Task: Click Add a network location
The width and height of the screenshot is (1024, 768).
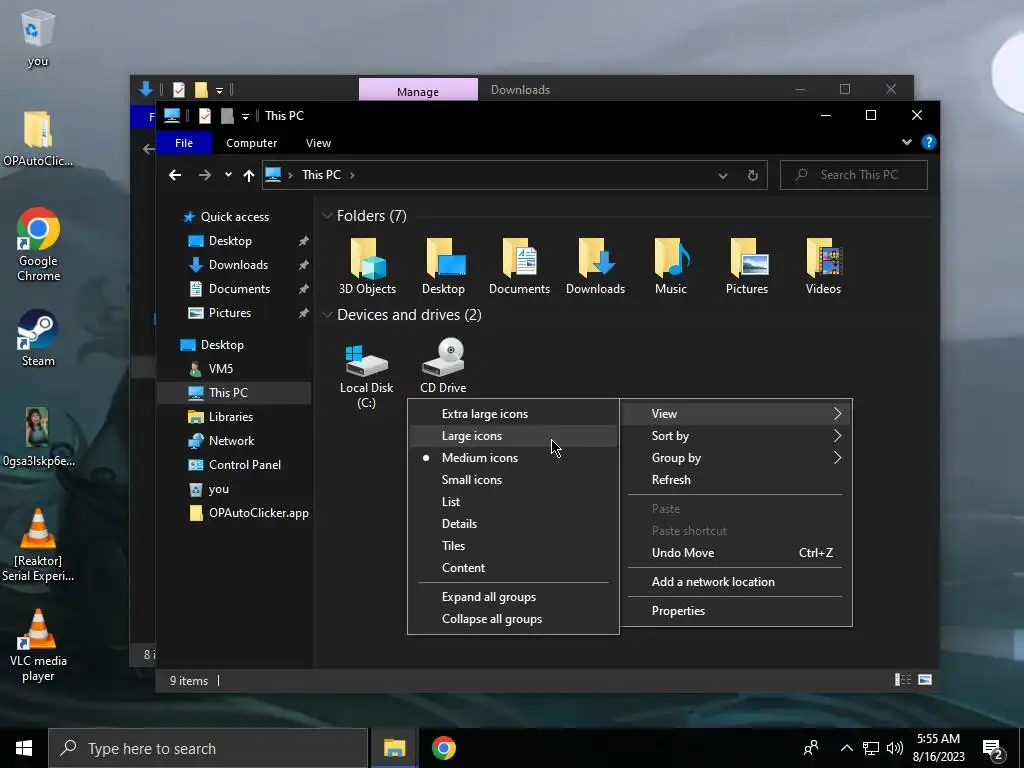Action: (736, 582)
